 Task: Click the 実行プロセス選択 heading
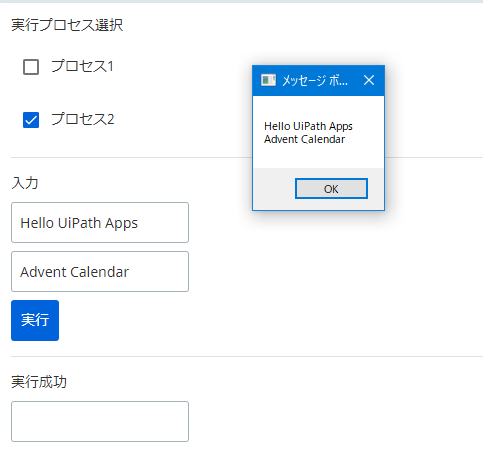coord(67,25)
